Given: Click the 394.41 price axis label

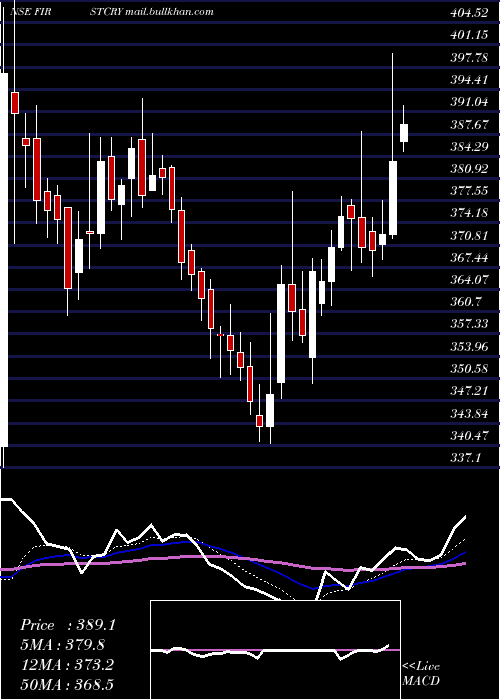Looking at the screenshot, I should (469, 80).
